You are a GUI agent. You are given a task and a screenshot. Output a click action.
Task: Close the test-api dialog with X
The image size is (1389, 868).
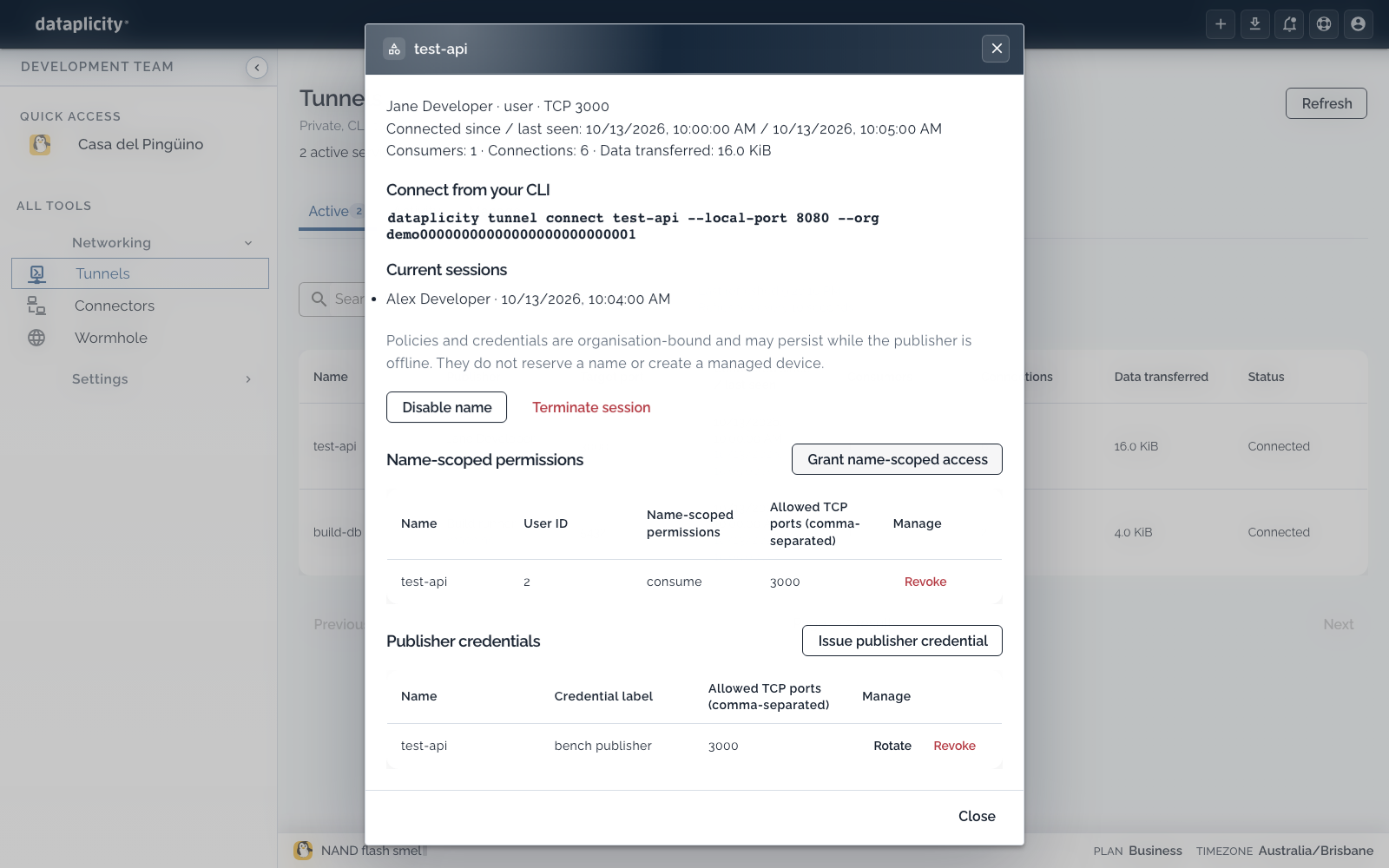coord(997,49)
